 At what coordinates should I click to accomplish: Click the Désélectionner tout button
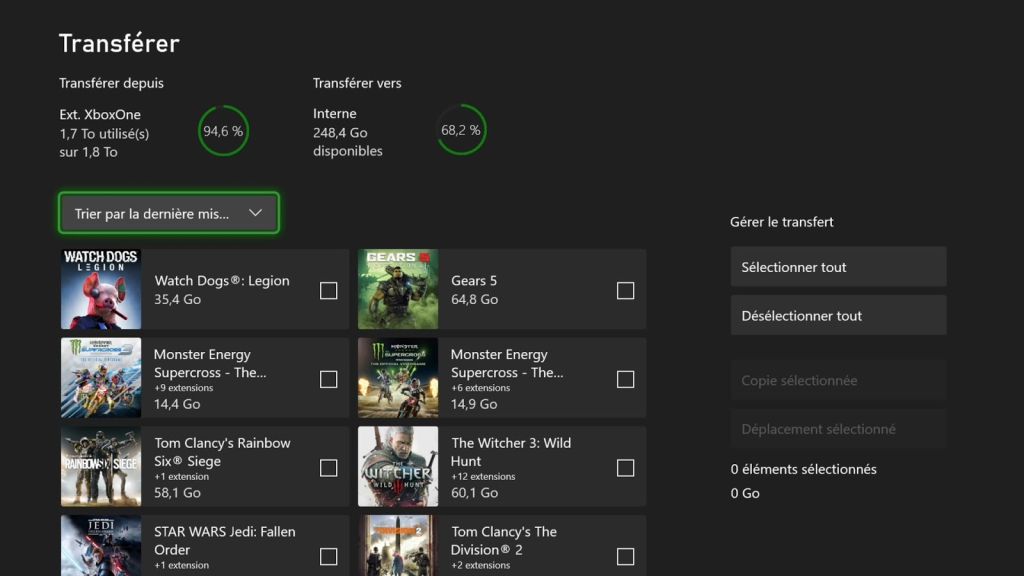pyautogui.click(x=838, y=315)
